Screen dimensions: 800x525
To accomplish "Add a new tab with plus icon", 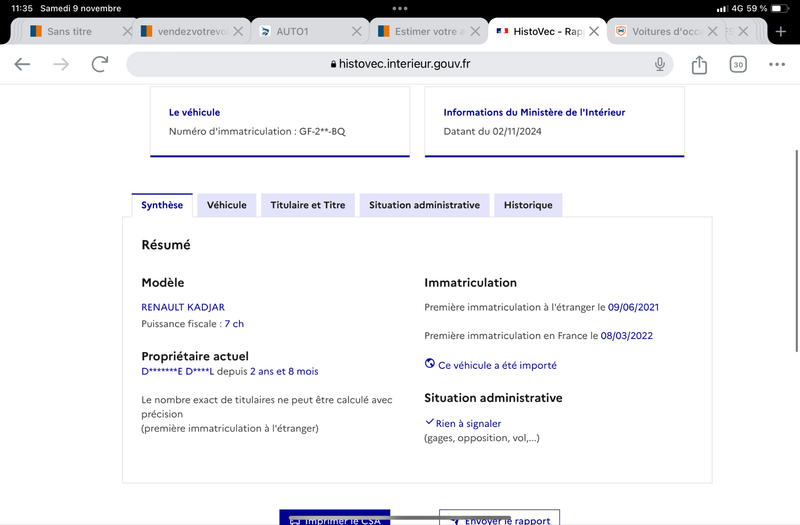I will pos(781,32).
